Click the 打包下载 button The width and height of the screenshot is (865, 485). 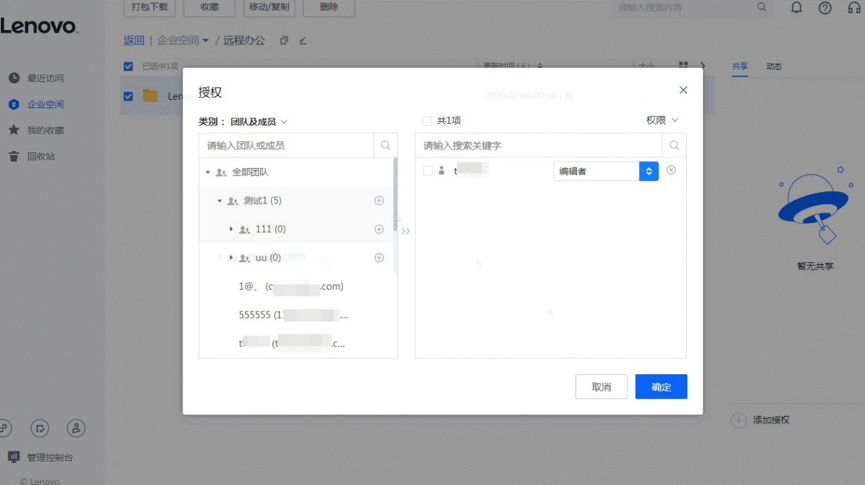[x=149, y=7]
